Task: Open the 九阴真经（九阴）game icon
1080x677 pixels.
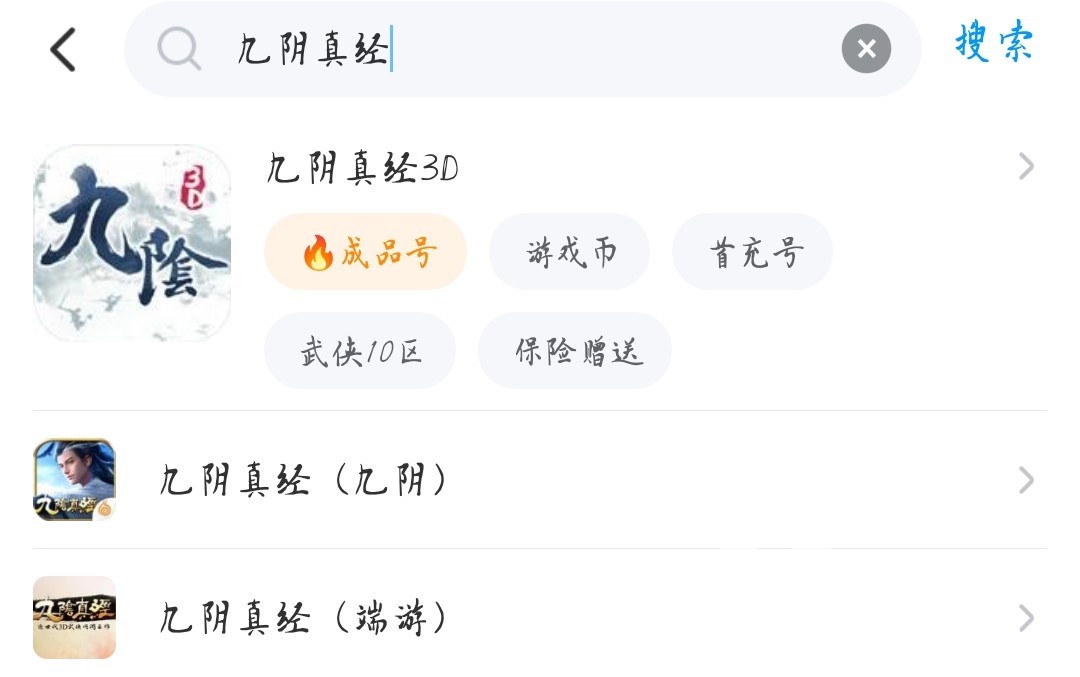Action: click(x=74, y=480)
